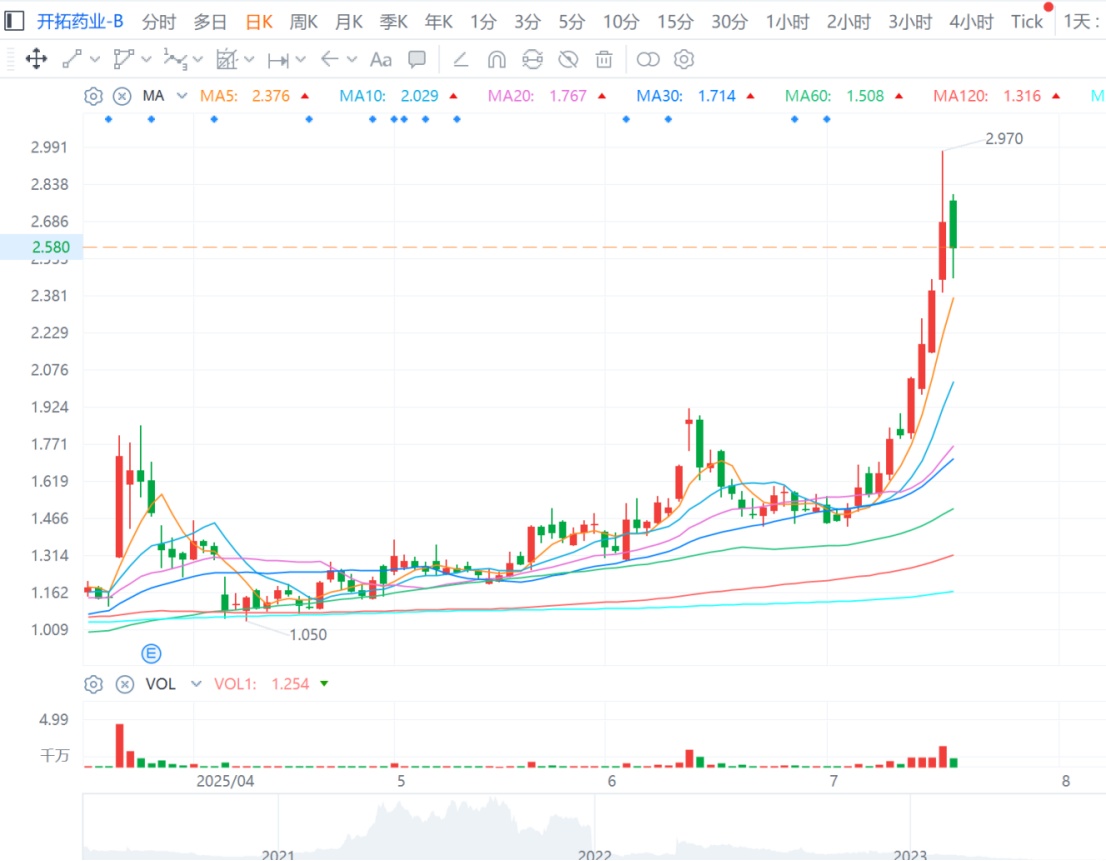Switch to the 周K weekly tab
1106x861 pixels.
click(x=303, y=21)
